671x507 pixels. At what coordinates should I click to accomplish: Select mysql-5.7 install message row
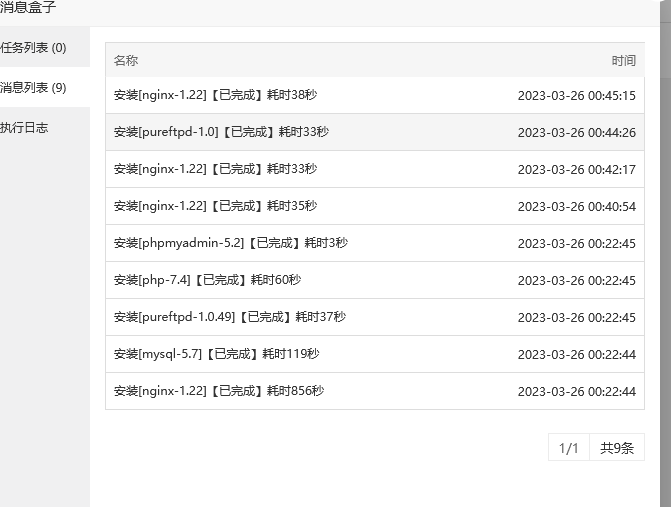click(x=216, y=354)
